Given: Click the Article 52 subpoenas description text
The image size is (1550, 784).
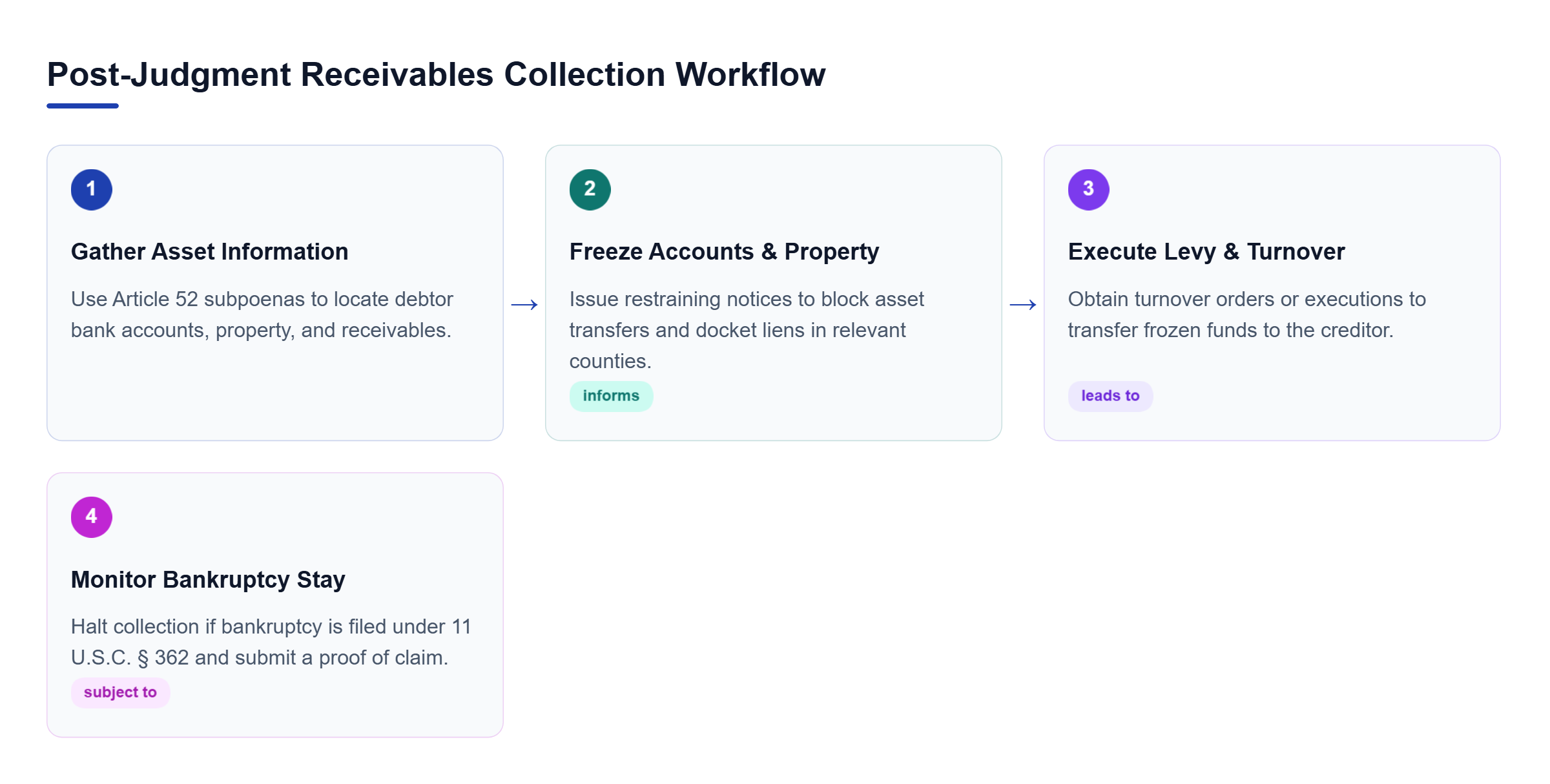Looking at the screenshot, I should (x=262, y=315).
